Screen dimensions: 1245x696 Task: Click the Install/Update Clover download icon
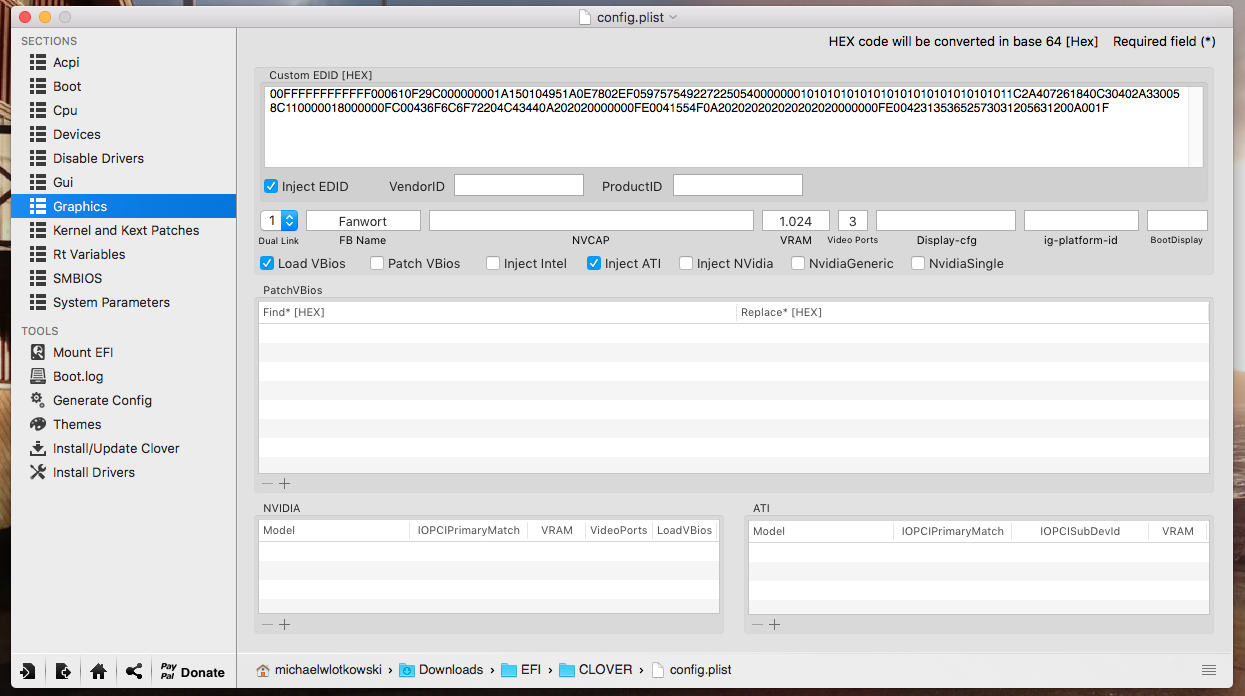(38, 448)
